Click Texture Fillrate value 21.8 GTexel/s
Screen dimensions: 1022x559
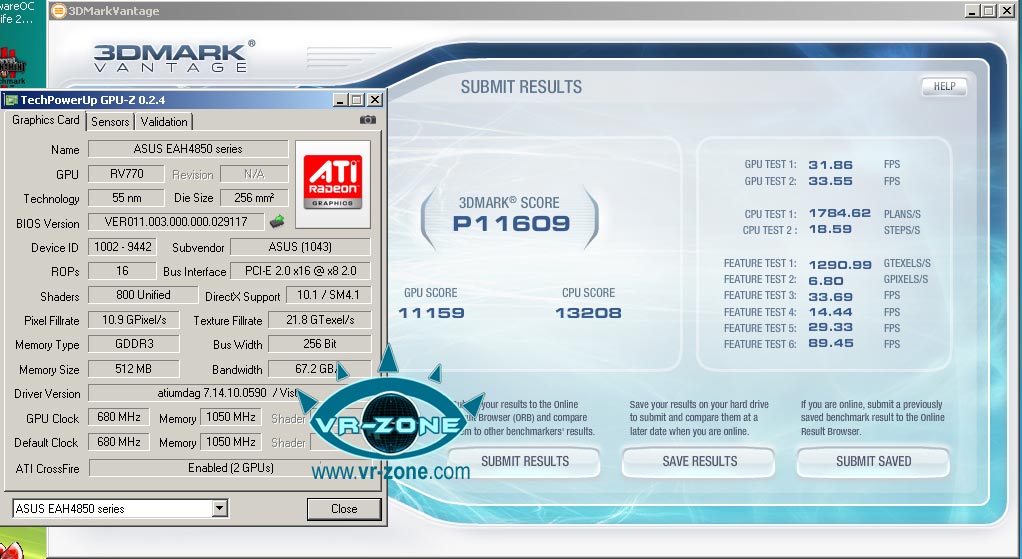tap(319, 320)
